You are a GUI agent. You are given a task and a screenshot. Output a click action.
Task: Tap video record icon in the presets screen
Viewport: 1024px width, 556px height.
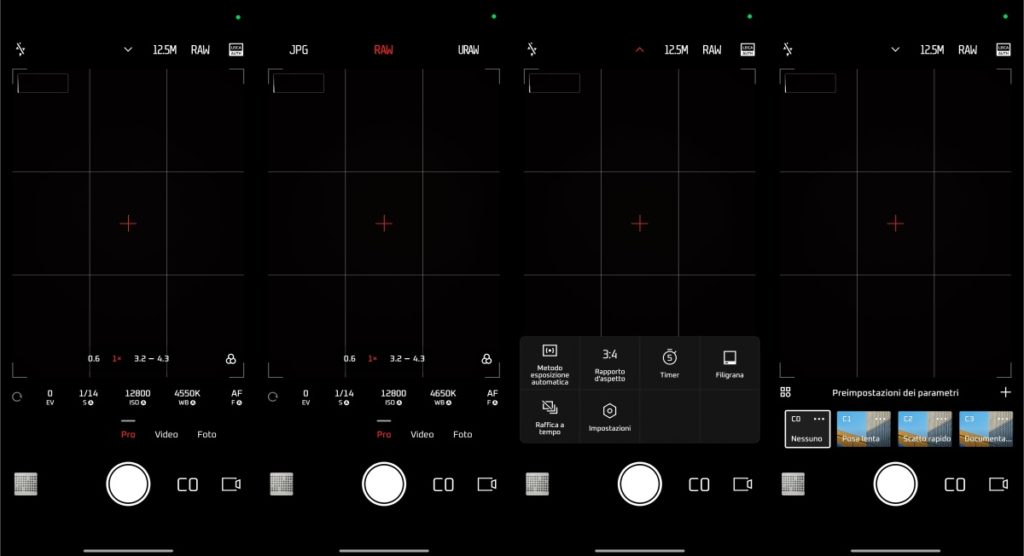999,484
